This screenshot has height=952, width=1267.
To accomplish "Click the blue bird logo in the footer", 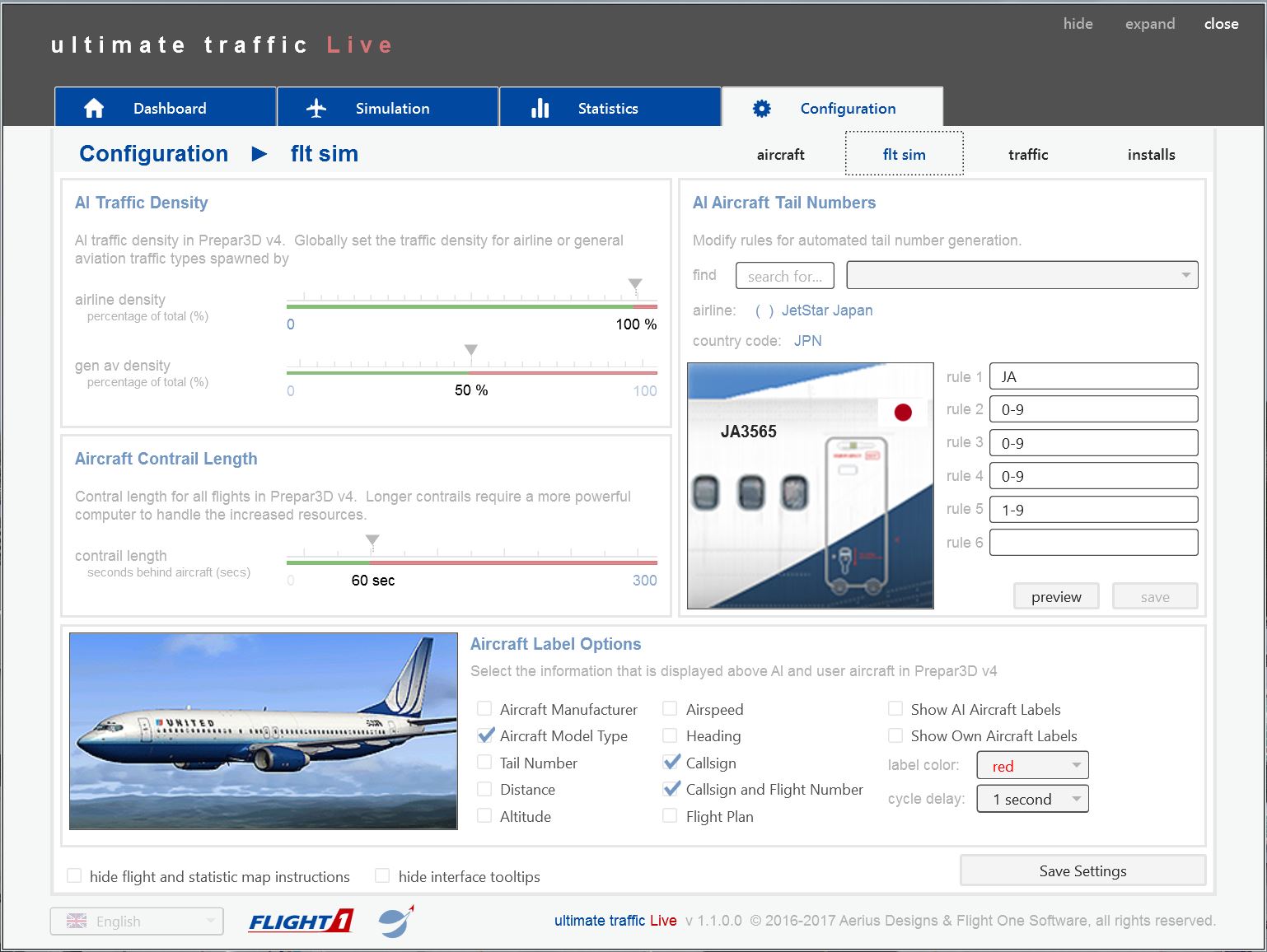I will [396, 922].
